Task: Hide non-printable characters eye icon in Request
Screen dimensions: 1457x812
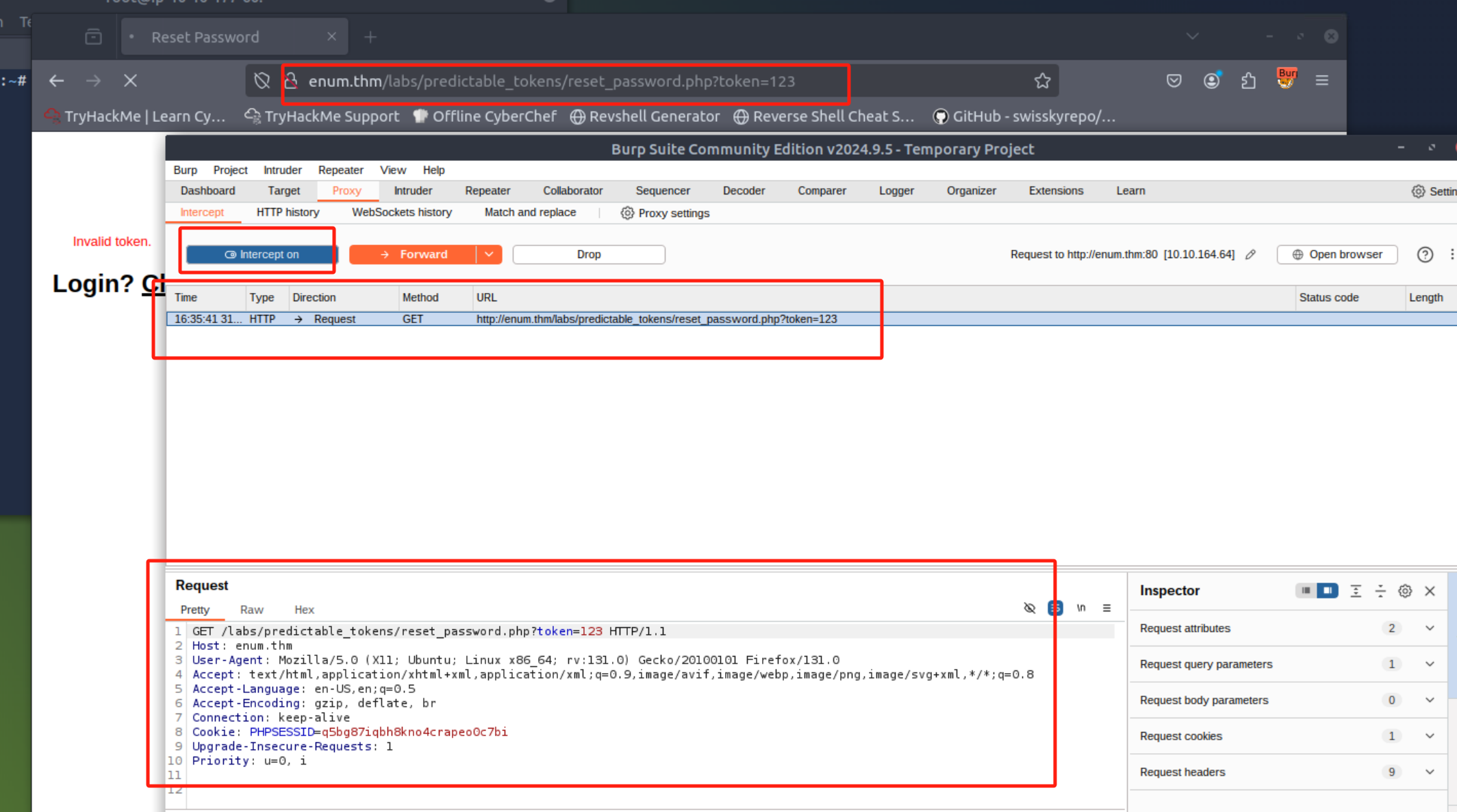Action: coord(1029,608)
